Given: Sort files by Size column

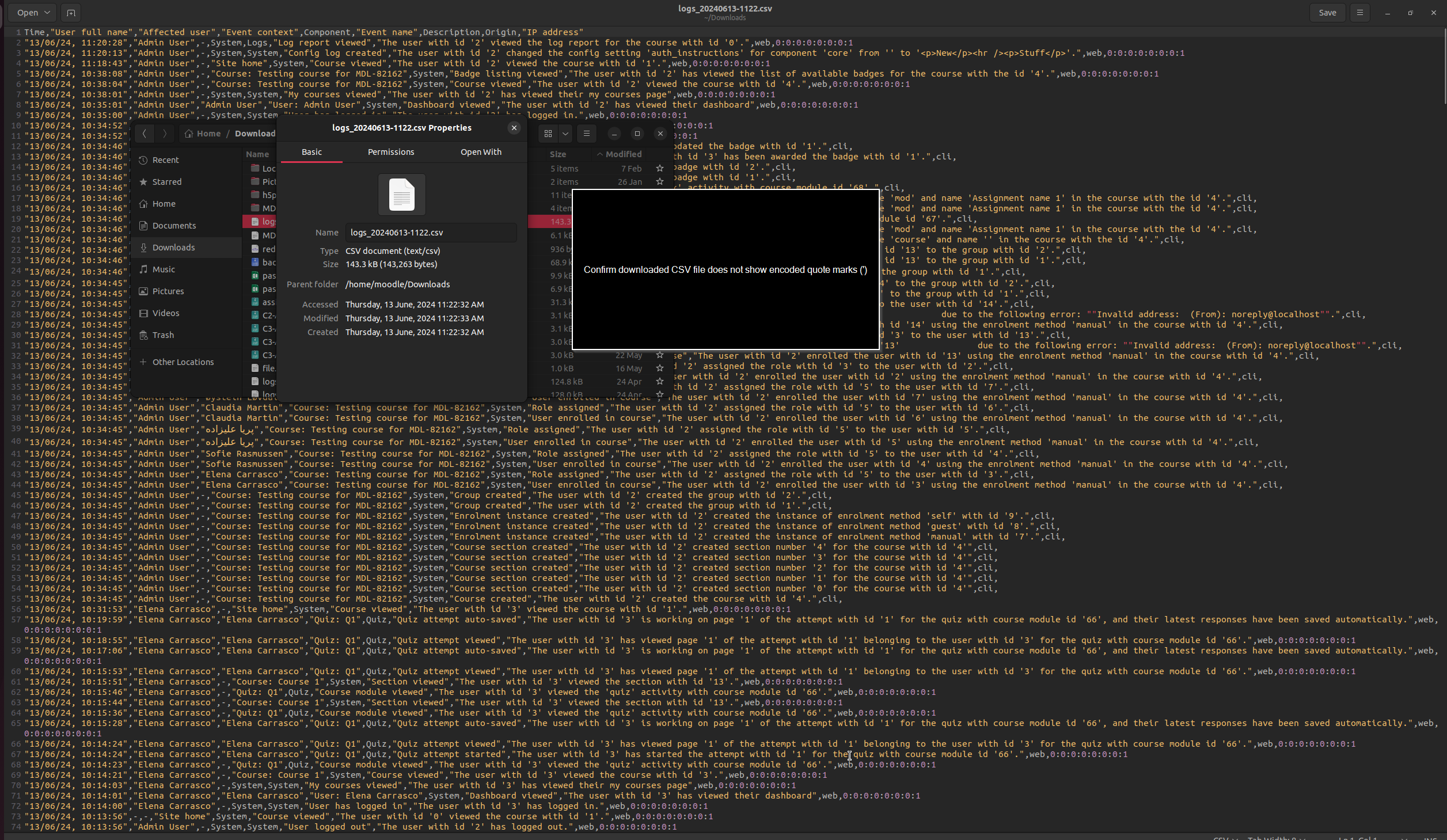Looking at the screenshot, I should pos(557,154).
